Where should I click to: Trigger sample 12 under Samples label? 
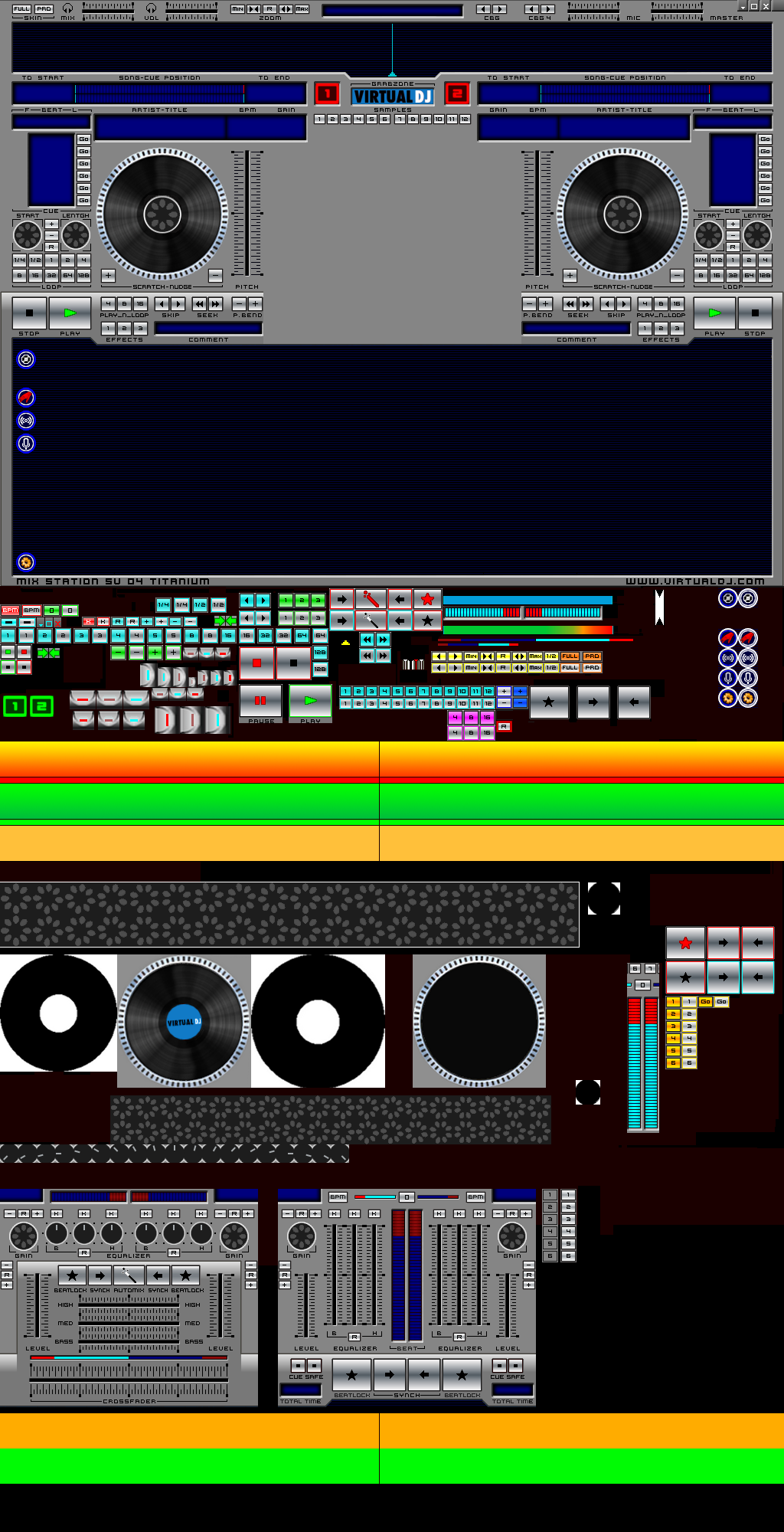465,119
